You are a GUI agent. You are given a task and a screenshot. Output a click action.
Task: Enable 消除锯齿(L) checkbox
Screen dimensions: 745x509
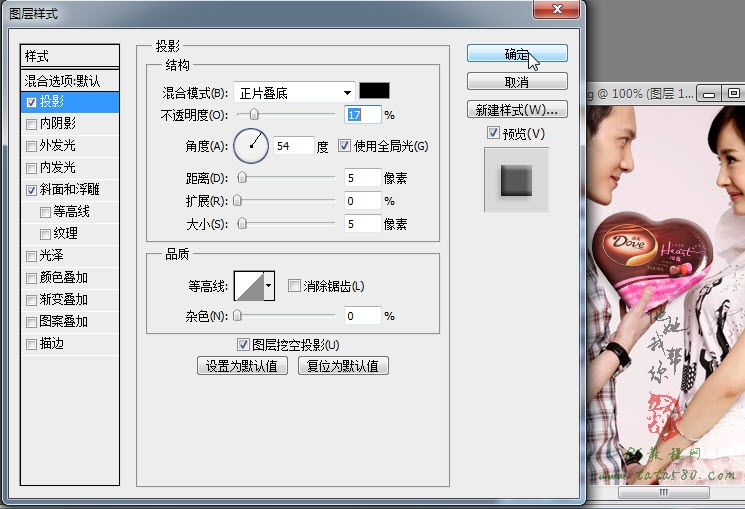coord(294,286)
